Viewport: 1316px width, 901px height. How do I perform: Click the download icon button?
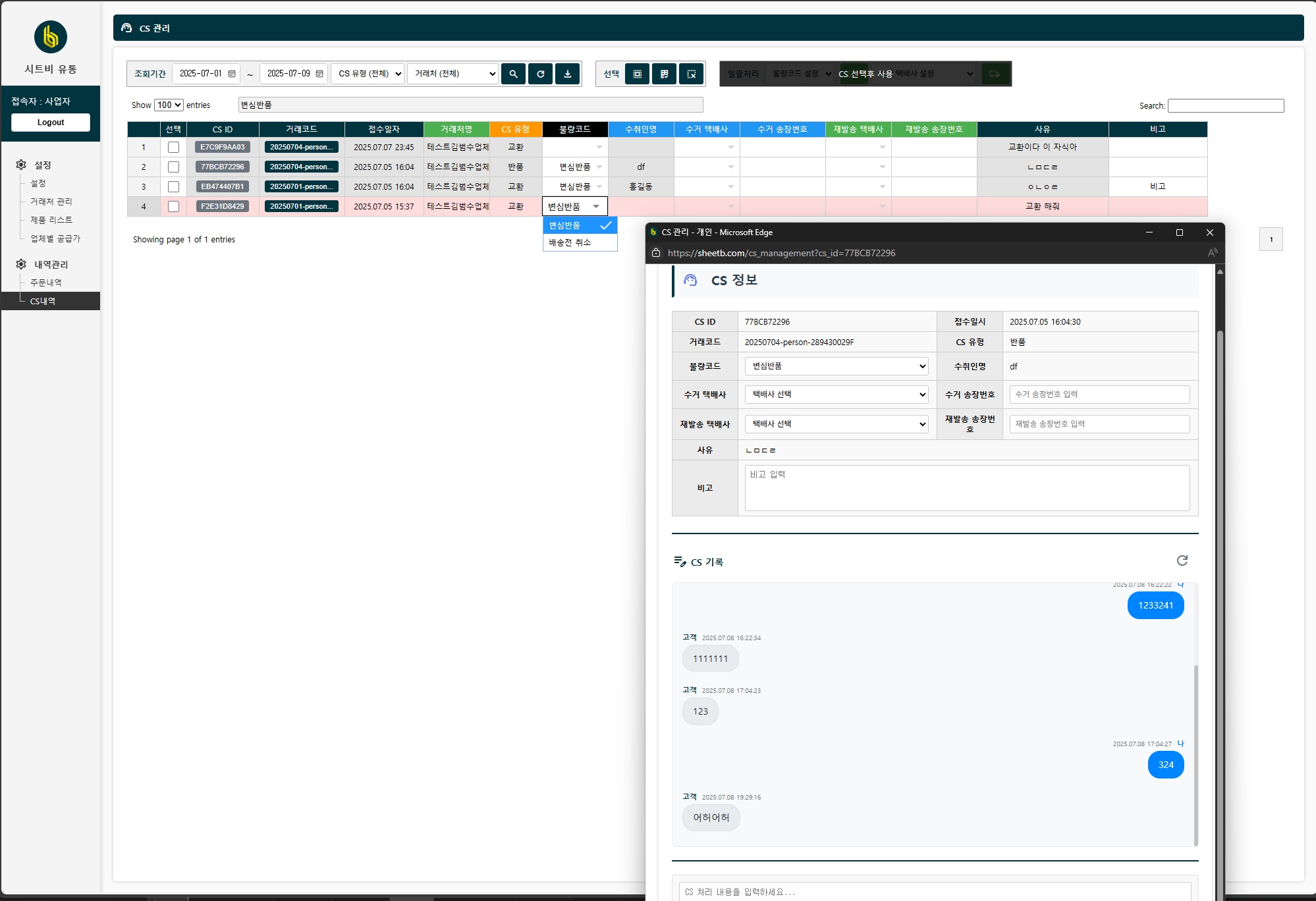pyautogui.click(x=567, y=74)
